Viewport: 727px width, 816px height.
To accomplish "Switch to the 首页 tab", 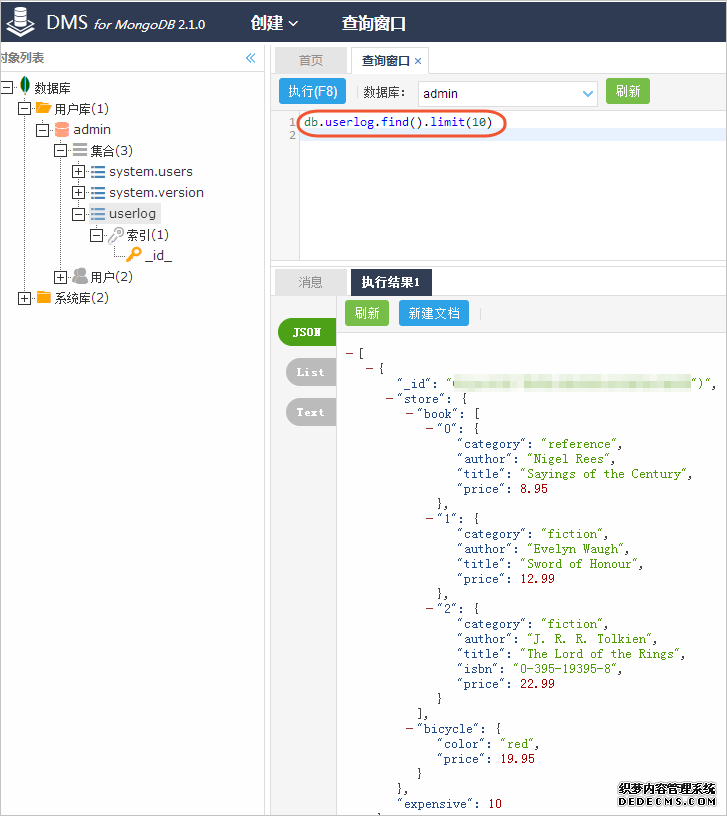I will point(311,61).
